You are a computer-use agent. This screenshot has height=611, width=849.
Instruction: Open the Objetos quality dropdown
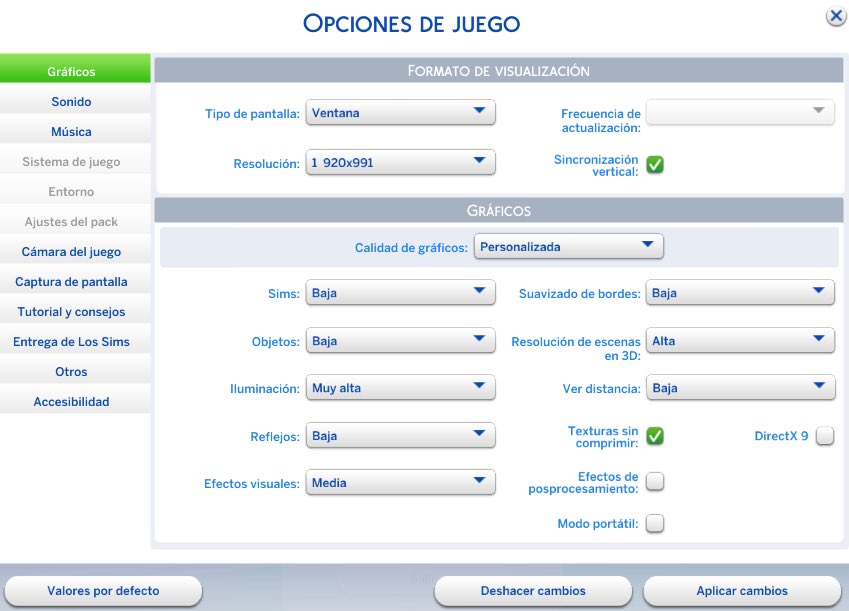point(400,341)
